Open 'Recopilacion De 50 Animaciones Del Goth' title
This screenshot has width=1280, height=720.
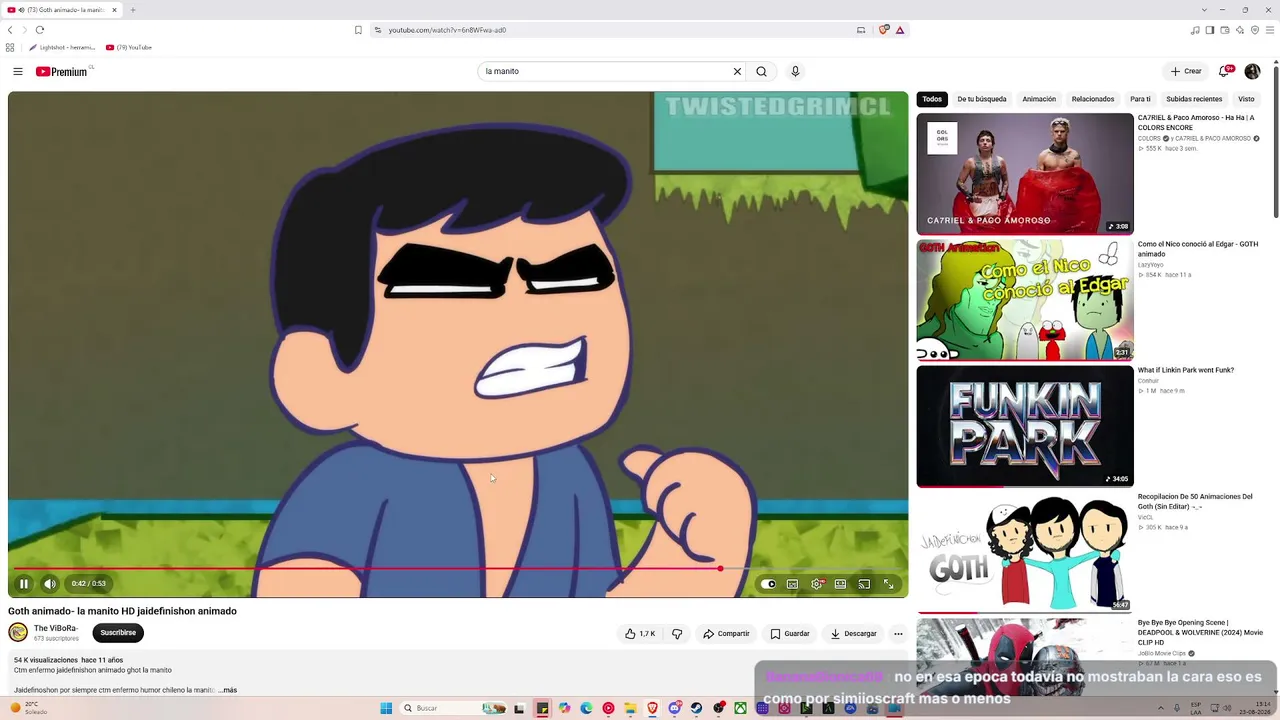1195,501
